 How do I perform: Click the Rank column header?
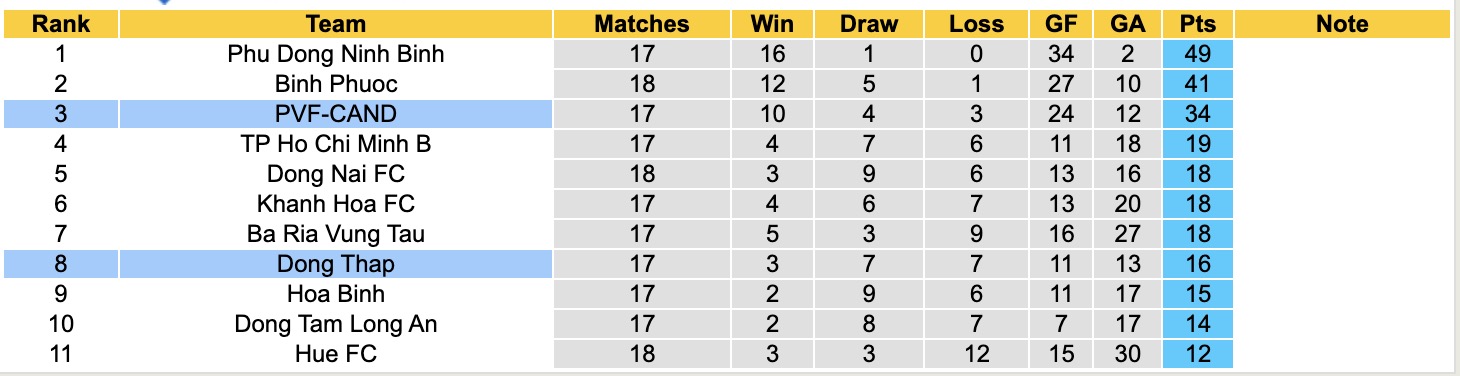point(61,24)
